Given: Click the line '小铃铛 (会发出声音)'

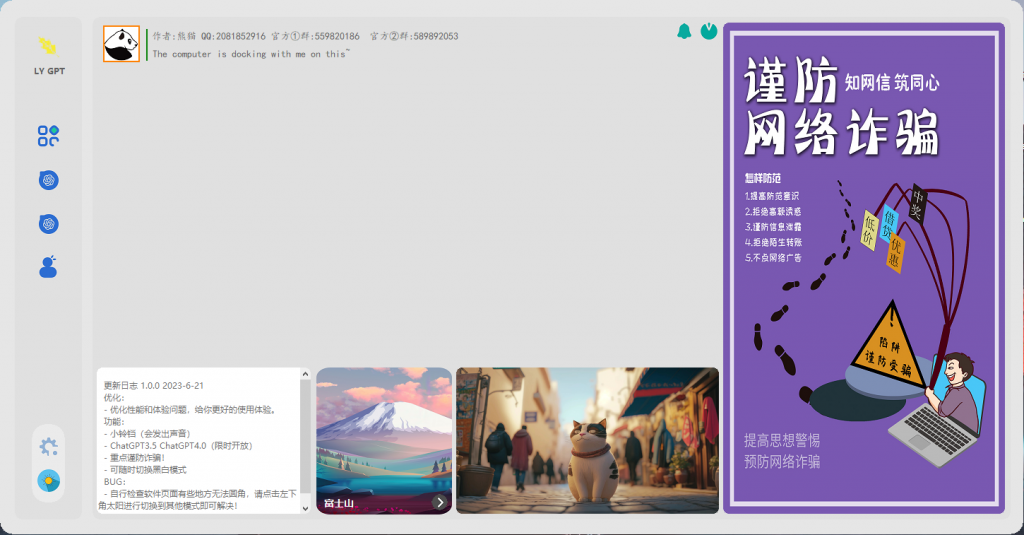Looking at the screenshot, I should (150, 434).
